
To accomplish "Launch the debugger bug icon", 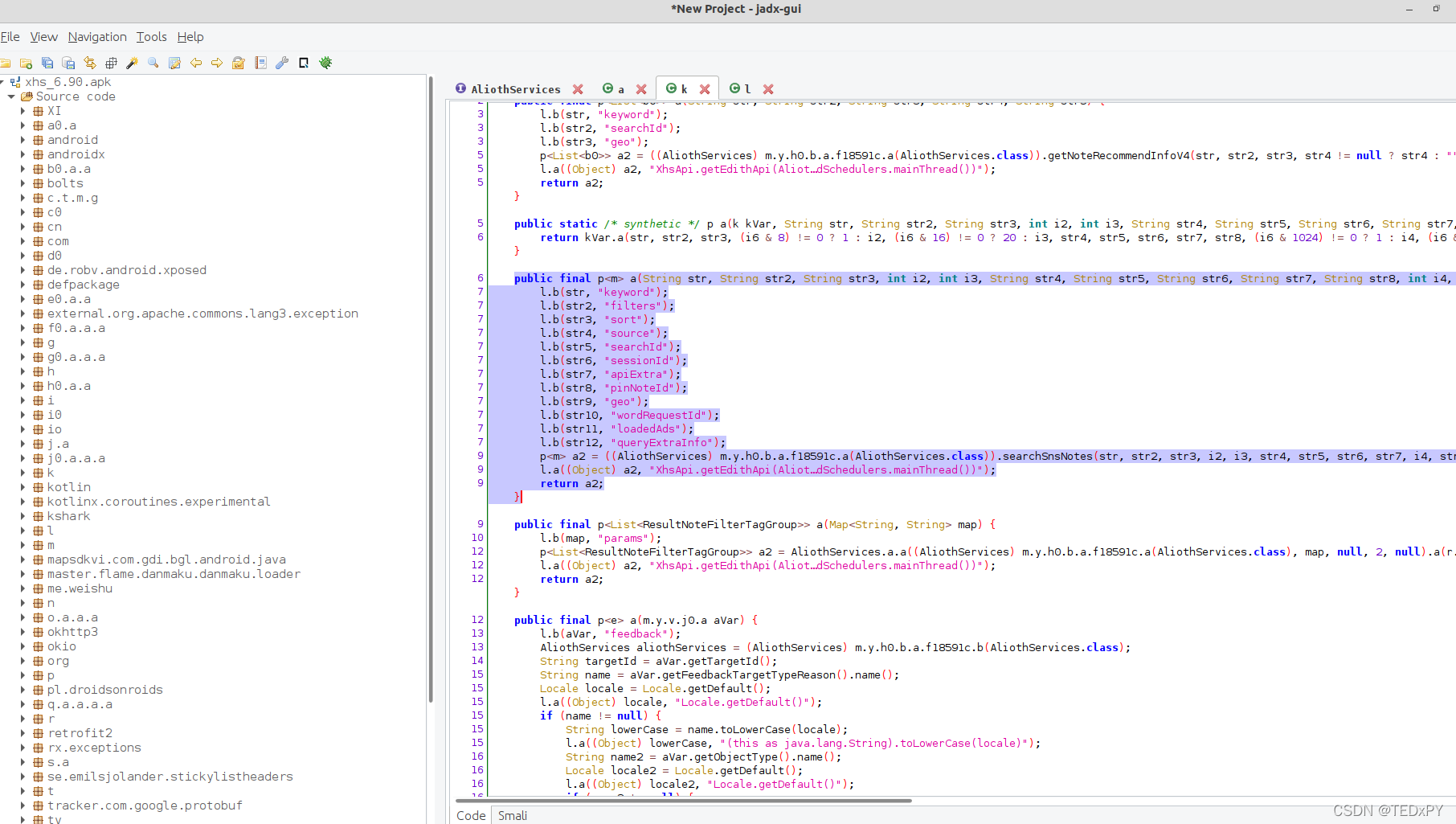I will pos(325,63).
